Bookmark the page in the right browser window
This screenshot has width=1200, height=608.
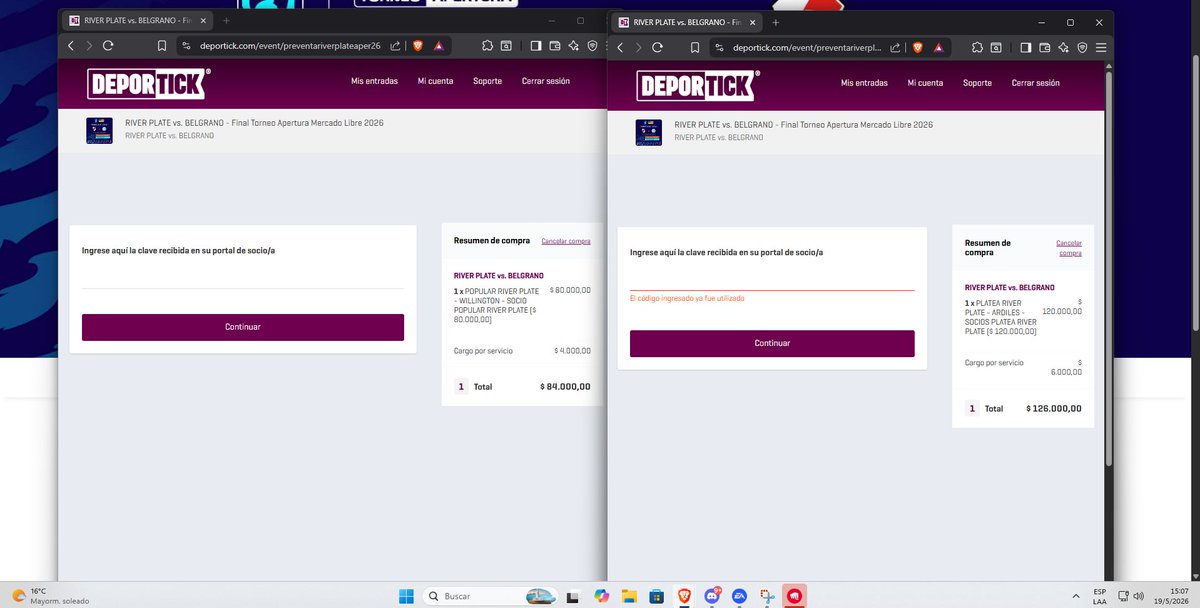click(x=695, y=47)
